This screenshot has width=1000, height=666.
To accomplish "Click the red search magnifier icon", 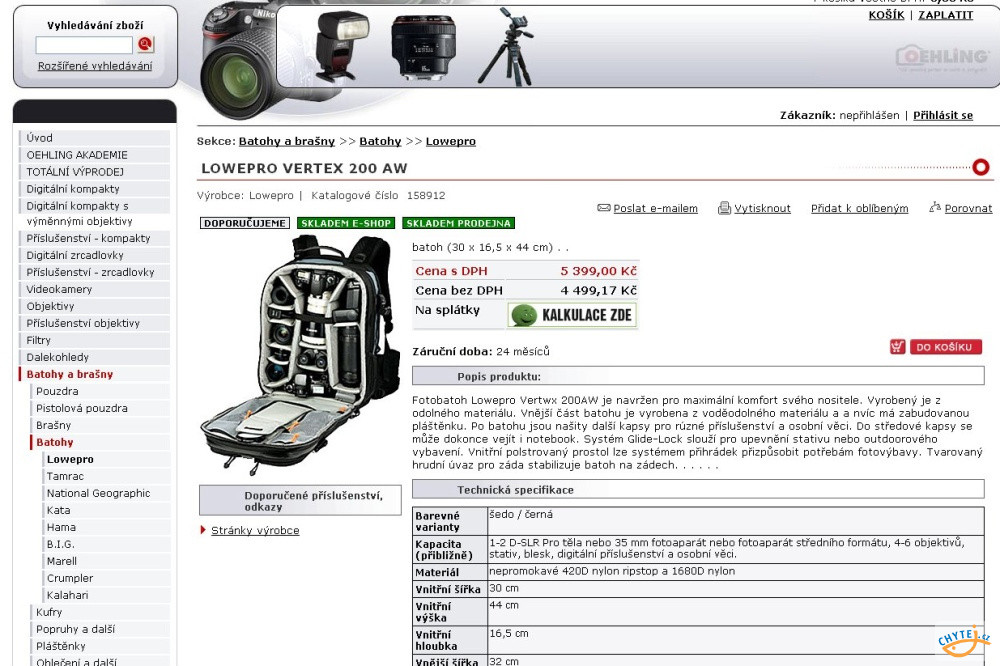I will (x=145, y=45).
